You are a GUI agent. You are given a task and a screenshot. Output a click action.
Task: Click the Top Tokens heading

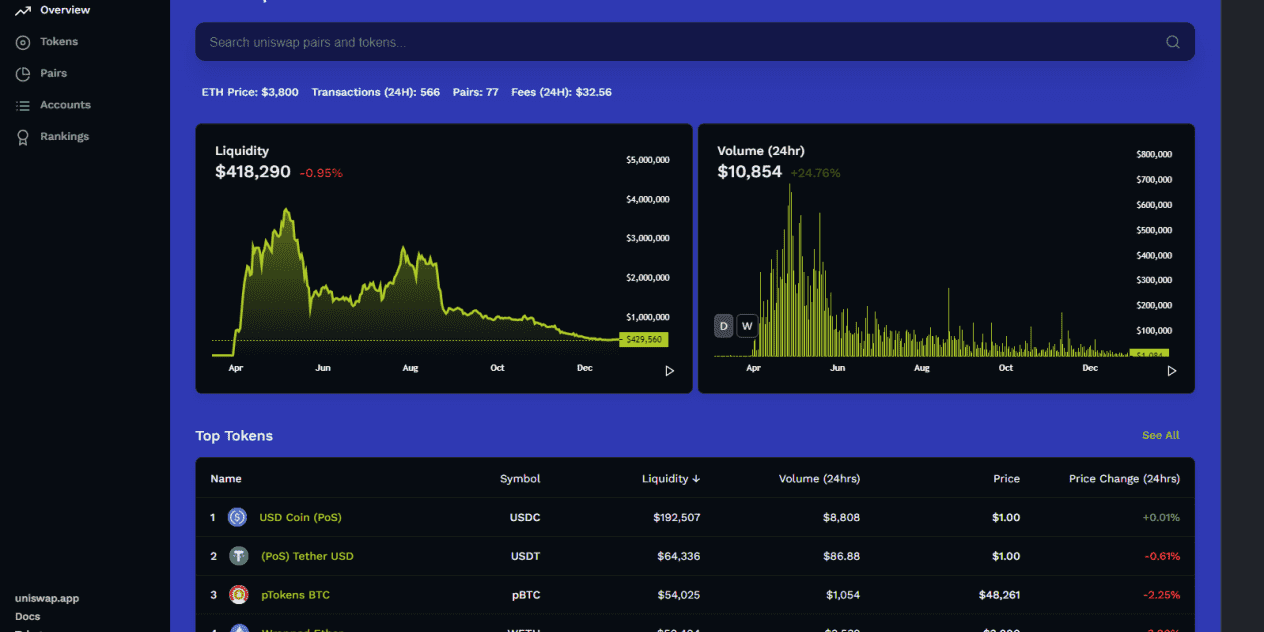tap(234, 436)
